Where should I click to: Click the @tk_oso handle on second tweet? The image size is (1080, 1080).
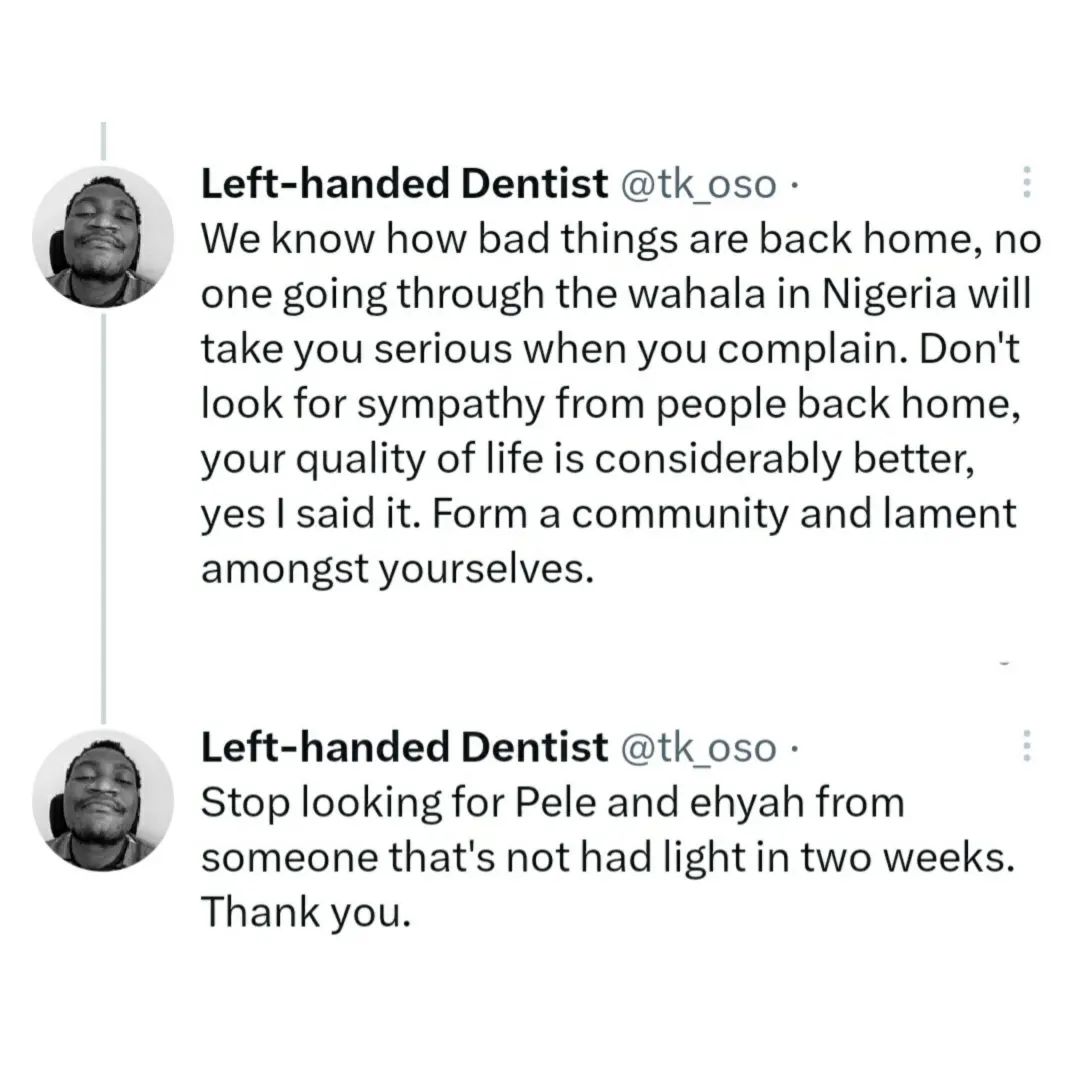pos(699,746)
